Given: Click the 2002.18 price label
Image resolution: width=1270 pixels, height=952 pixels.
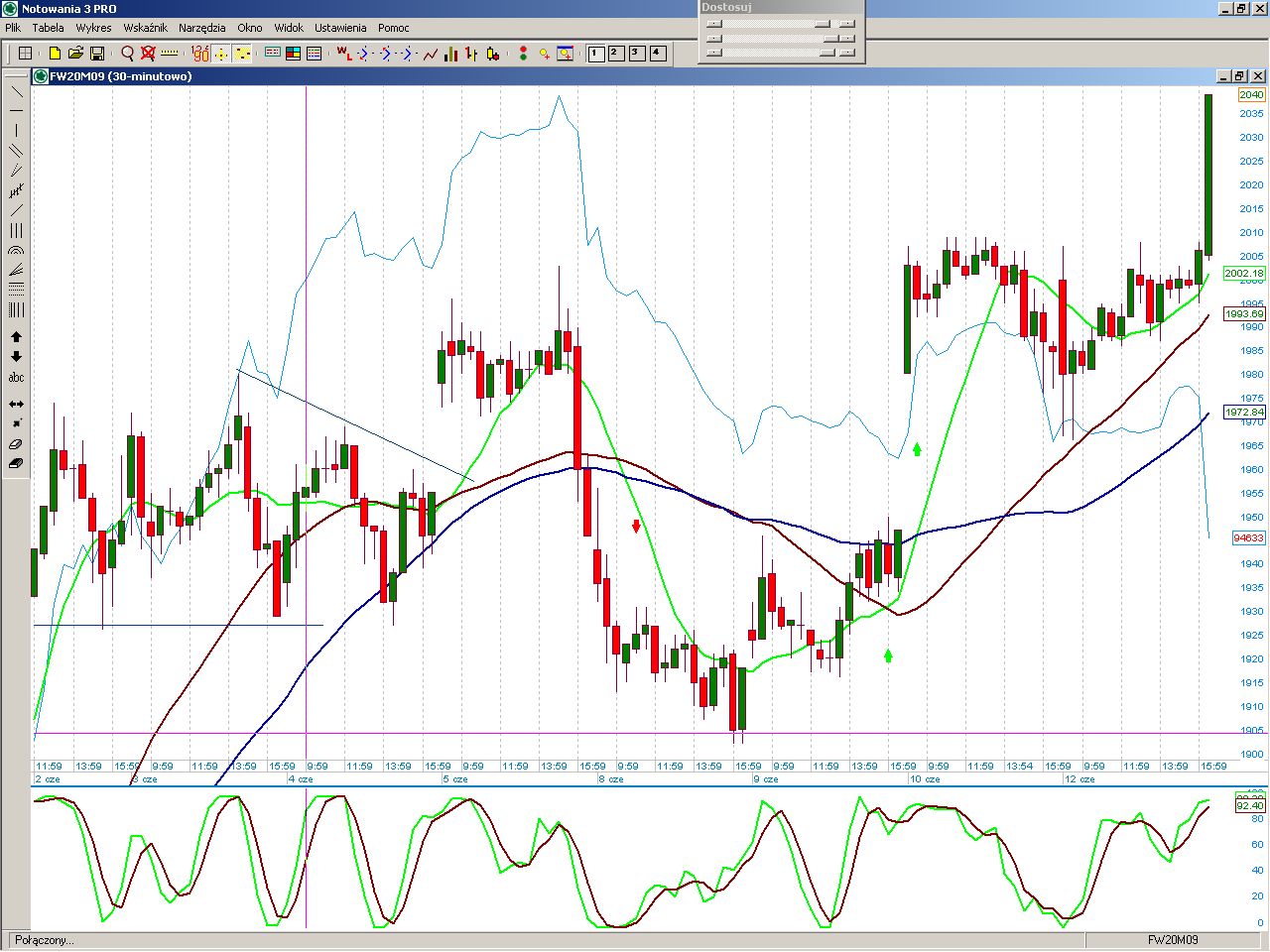Looking at the screenshot, I should coord(1244,274).
